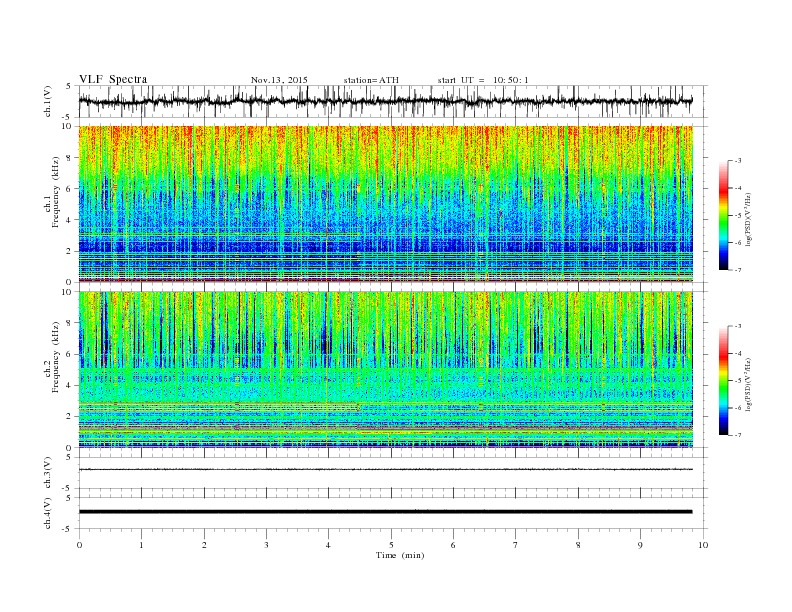Image resolution: width=792 pixels, height=612 pixels.
Task: Click inside the ch.1 spectrogram panel
Action: point(386,204)
